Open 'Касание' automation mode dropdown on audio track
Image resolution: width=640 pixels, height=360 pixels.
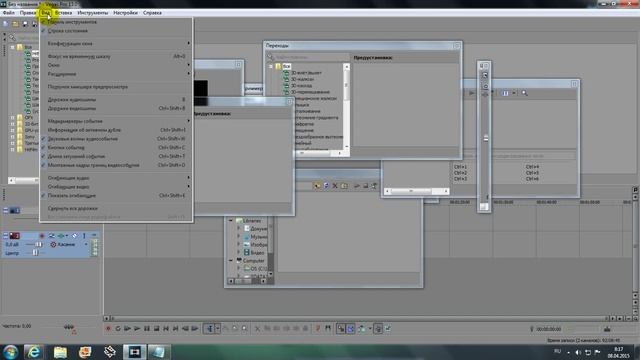point(86,244)
